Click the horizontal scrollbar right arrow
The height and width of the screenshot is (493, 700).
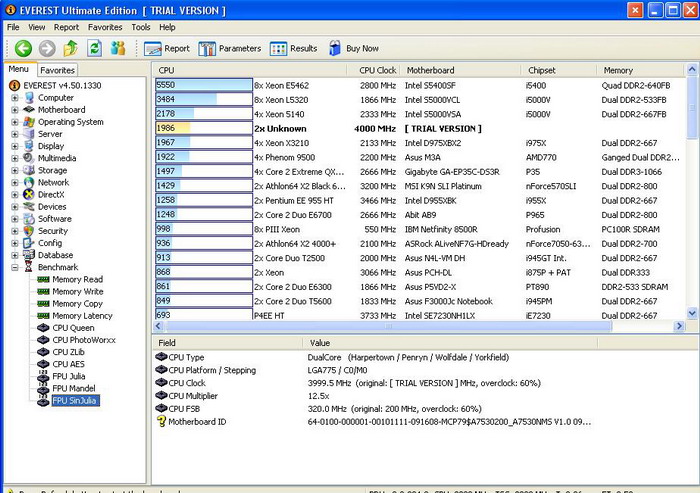[679, 326]
